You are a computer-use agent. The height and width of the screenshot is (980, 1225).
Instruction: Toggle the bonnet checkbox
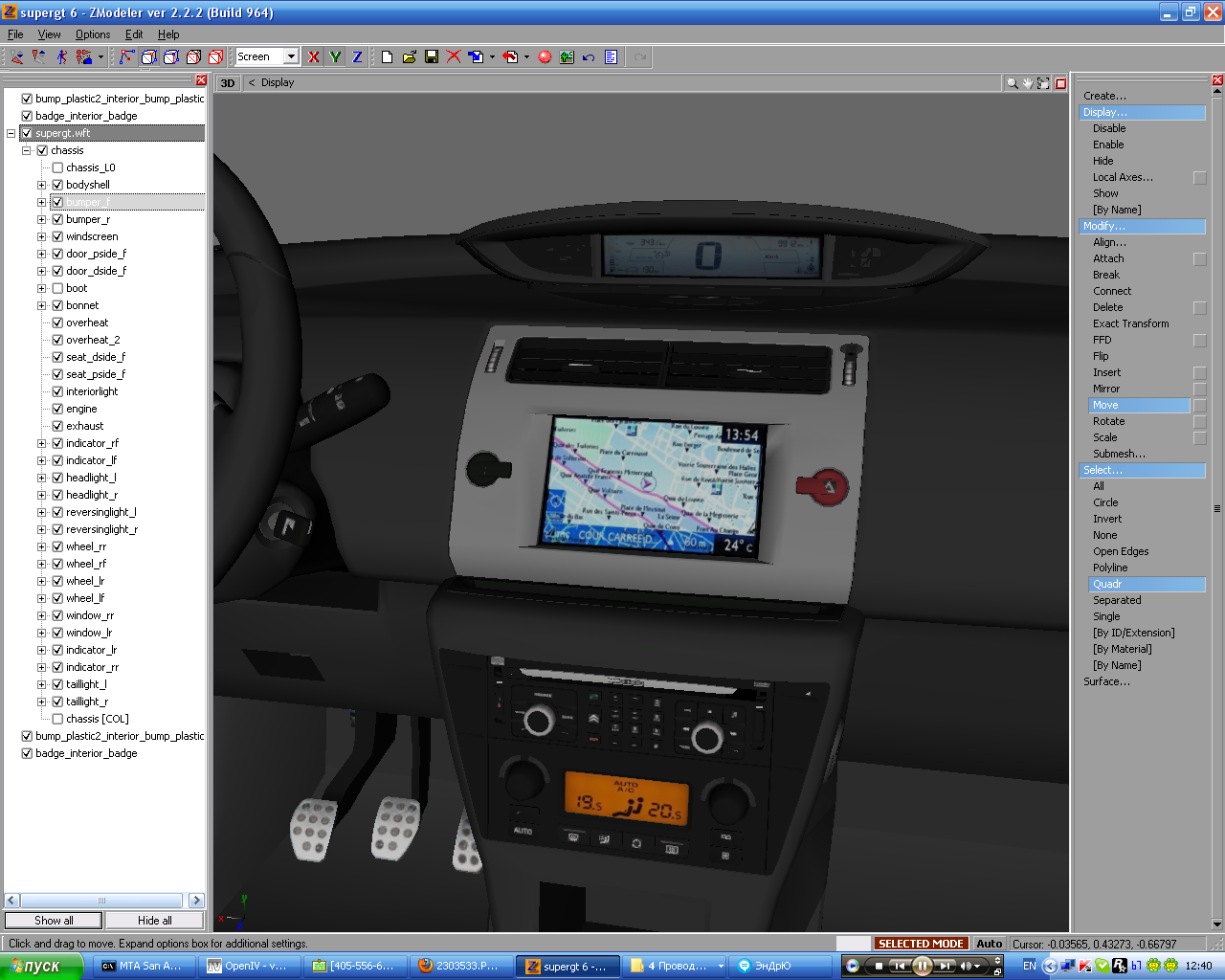57,305
